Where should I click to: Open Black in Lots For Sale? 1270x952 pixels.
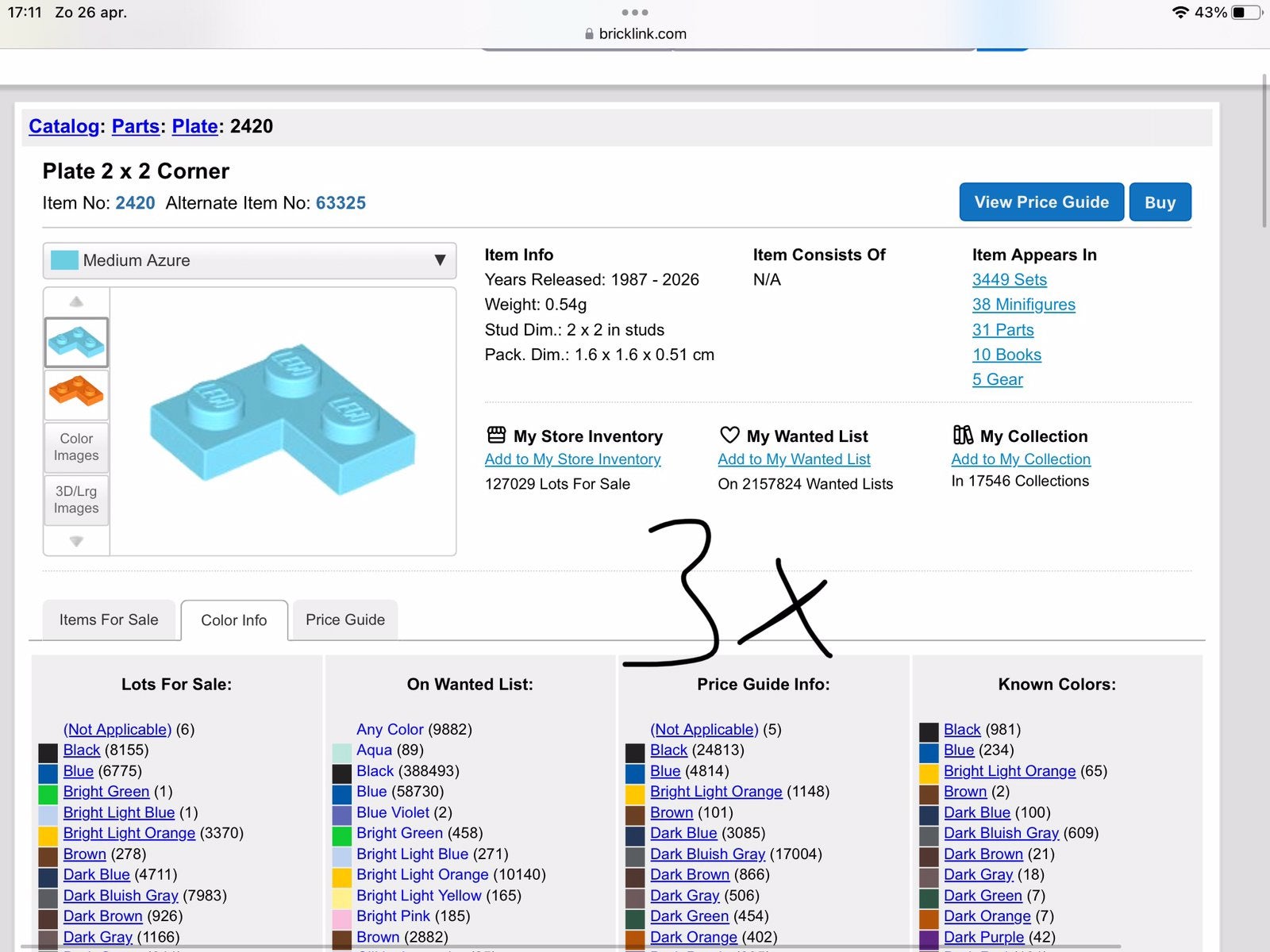click(x=82, y=750)
